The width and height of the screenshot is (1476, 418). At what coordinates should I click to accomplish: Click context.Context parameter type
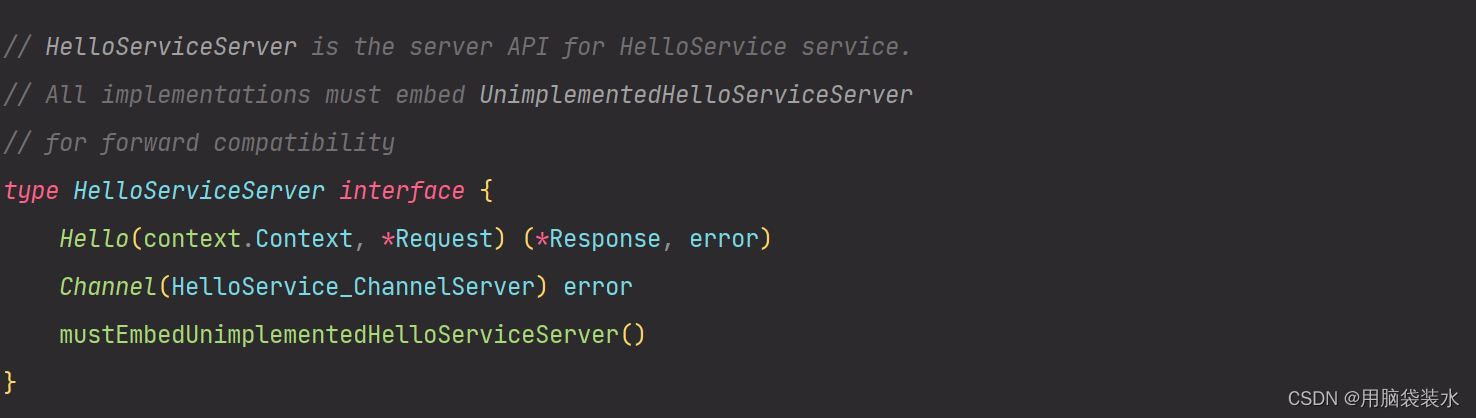click(x=248, y=239)
